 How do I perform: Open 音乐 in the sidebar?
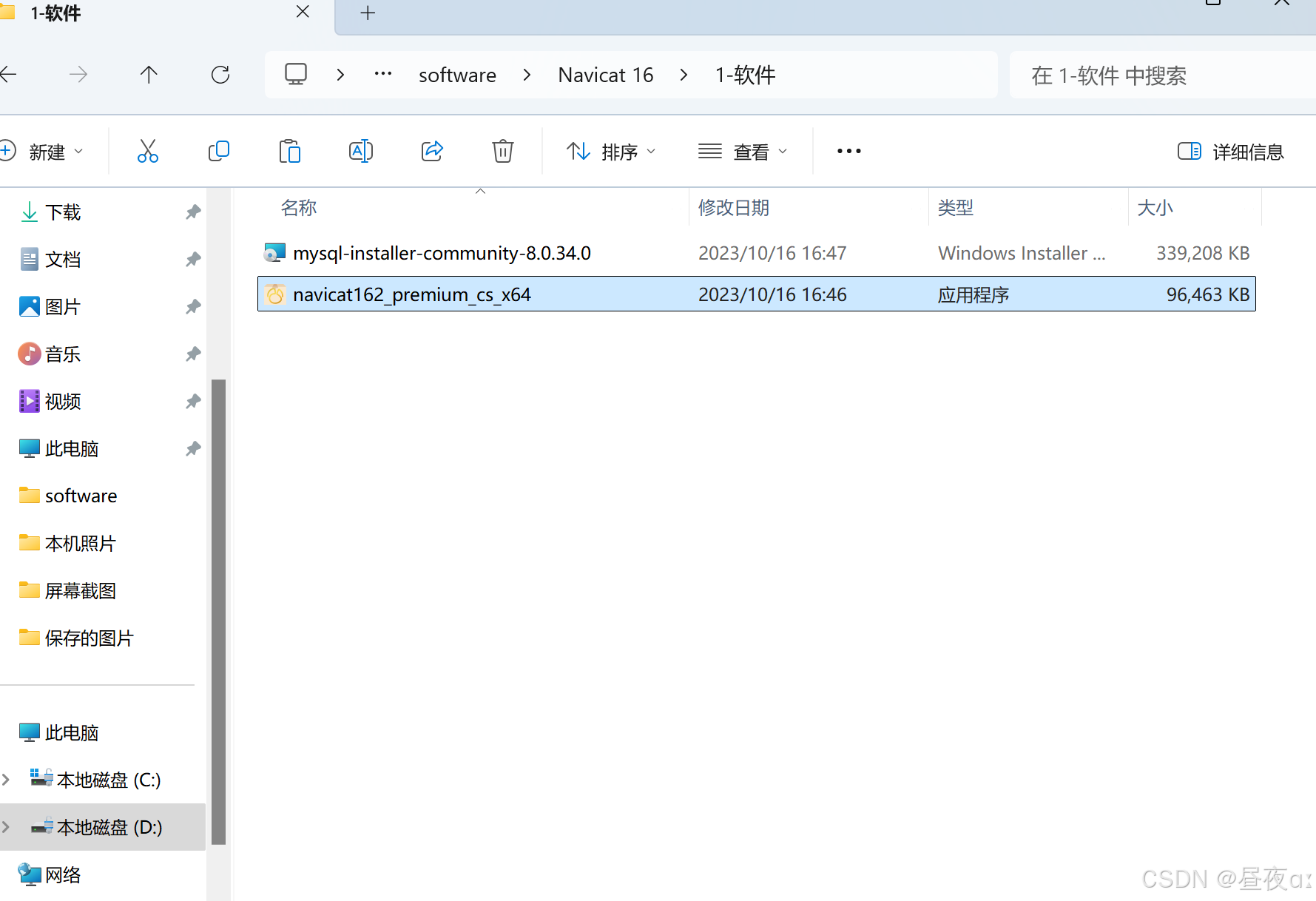[63, 354]
